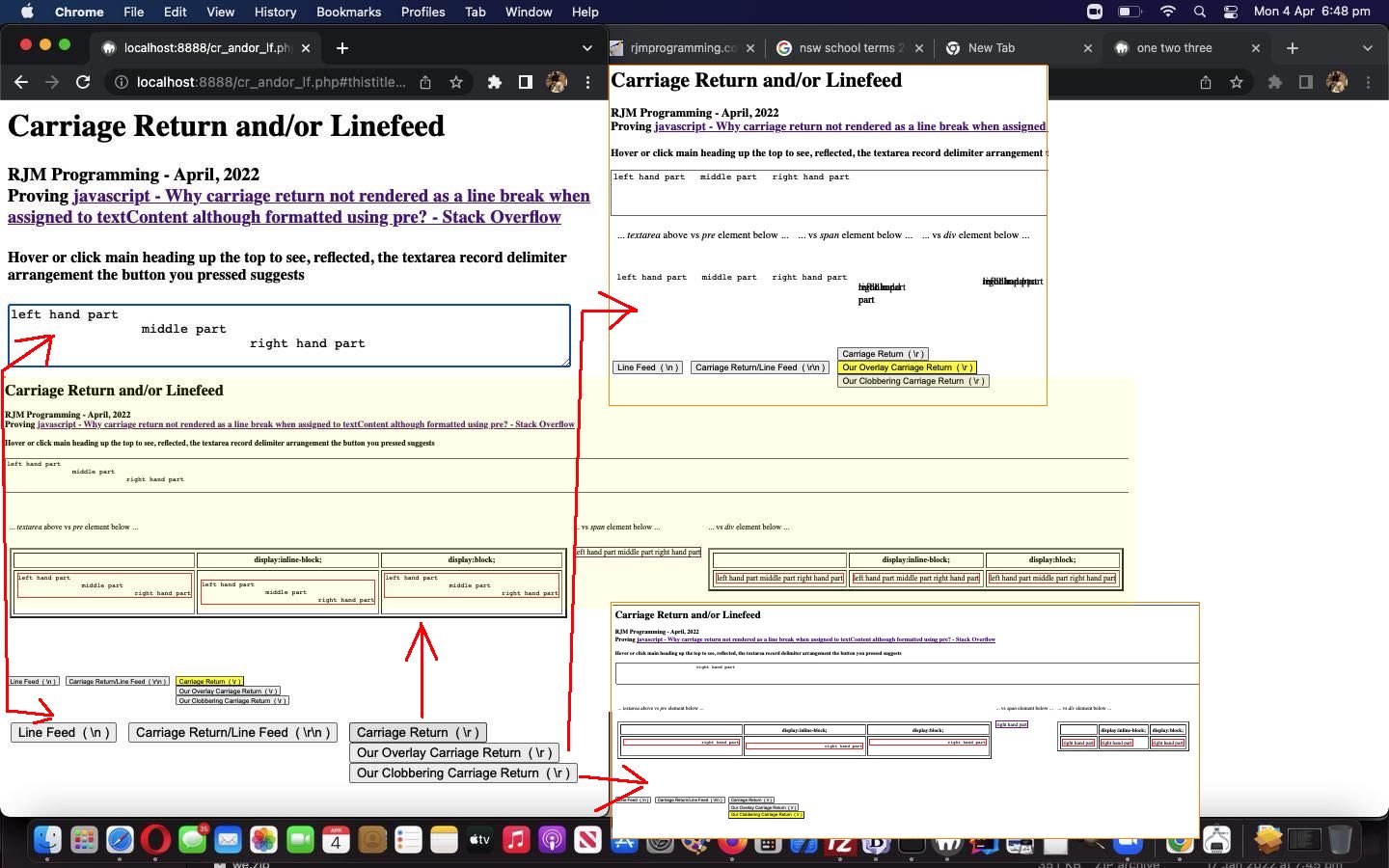Click the Spotlight search icon in the menu bar
The width and height of the screenshot is (1389, 868).
(x=1199, y=13)
